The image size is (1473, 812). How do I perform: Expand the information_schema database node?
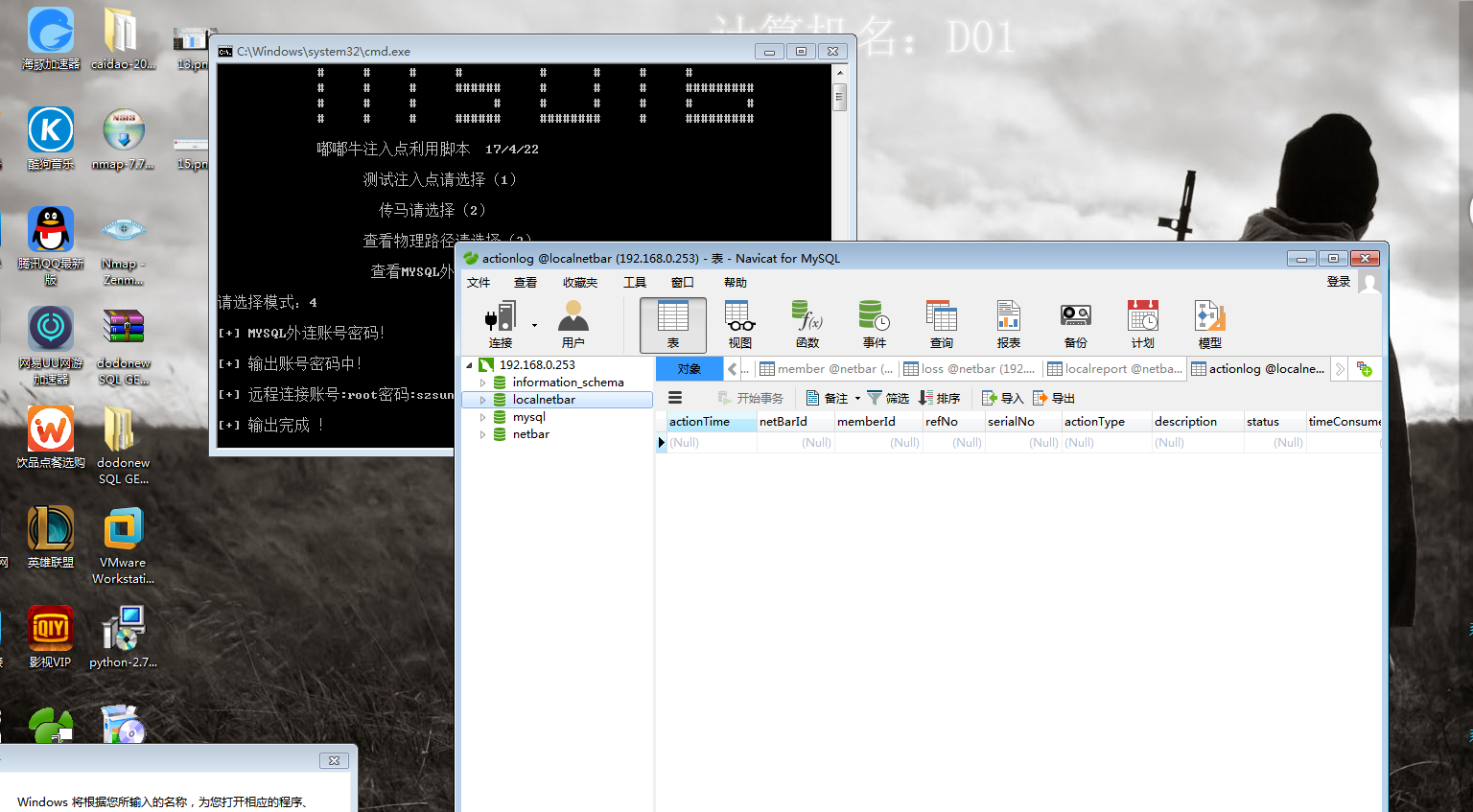[482, 383]
